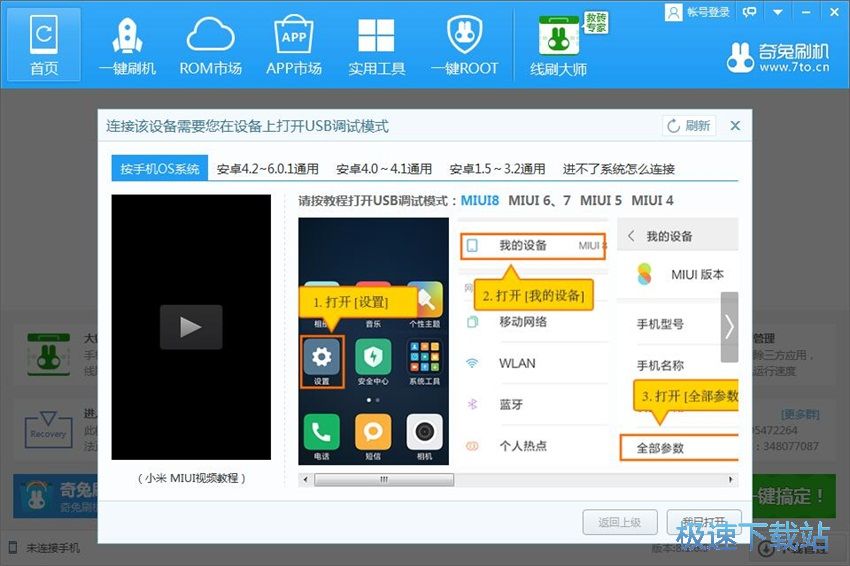
Task: Click the 刷新 refresh button
Action: pyautogui.click(x=689, y=126)
